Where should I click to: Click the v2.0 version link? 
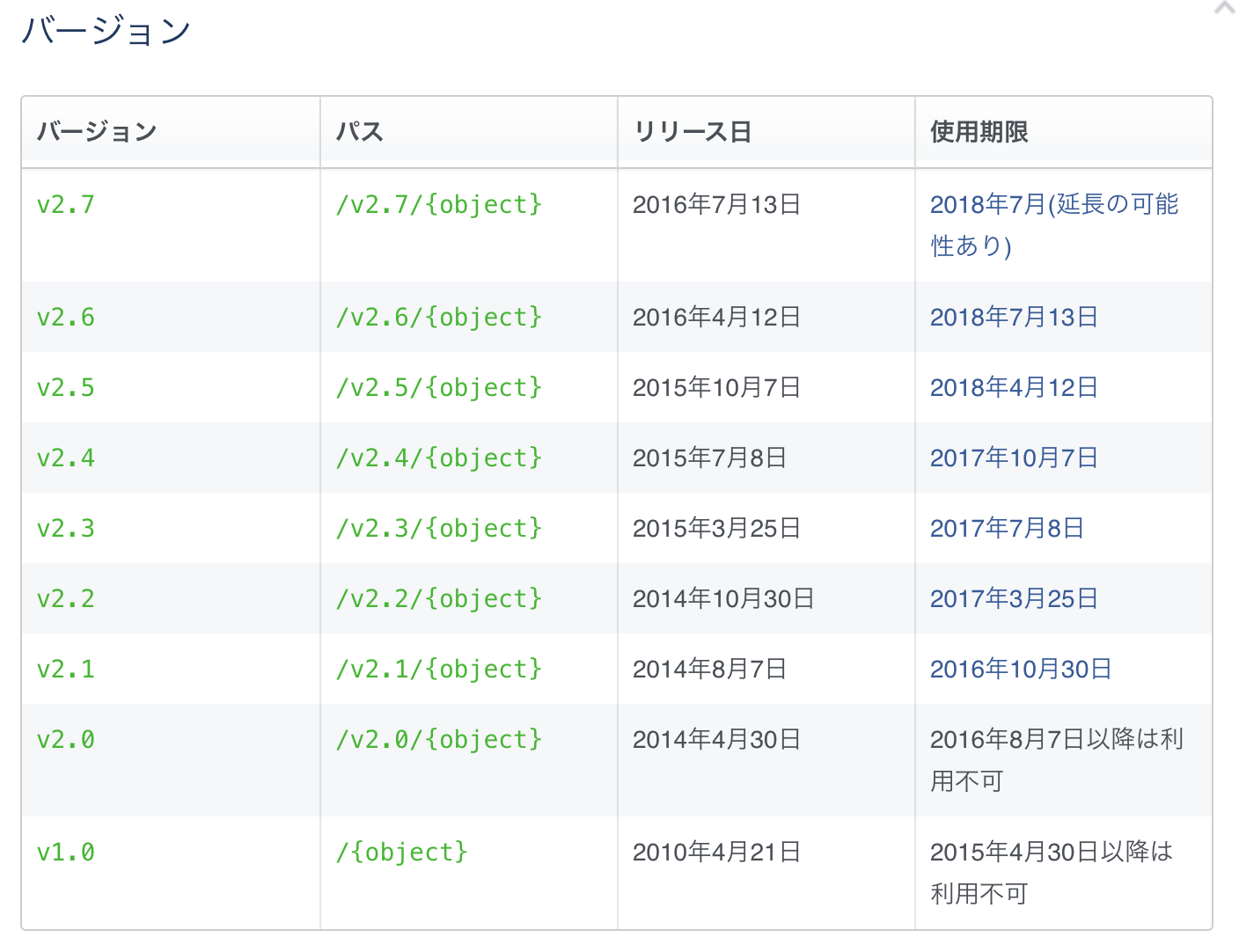pos(66,740)
